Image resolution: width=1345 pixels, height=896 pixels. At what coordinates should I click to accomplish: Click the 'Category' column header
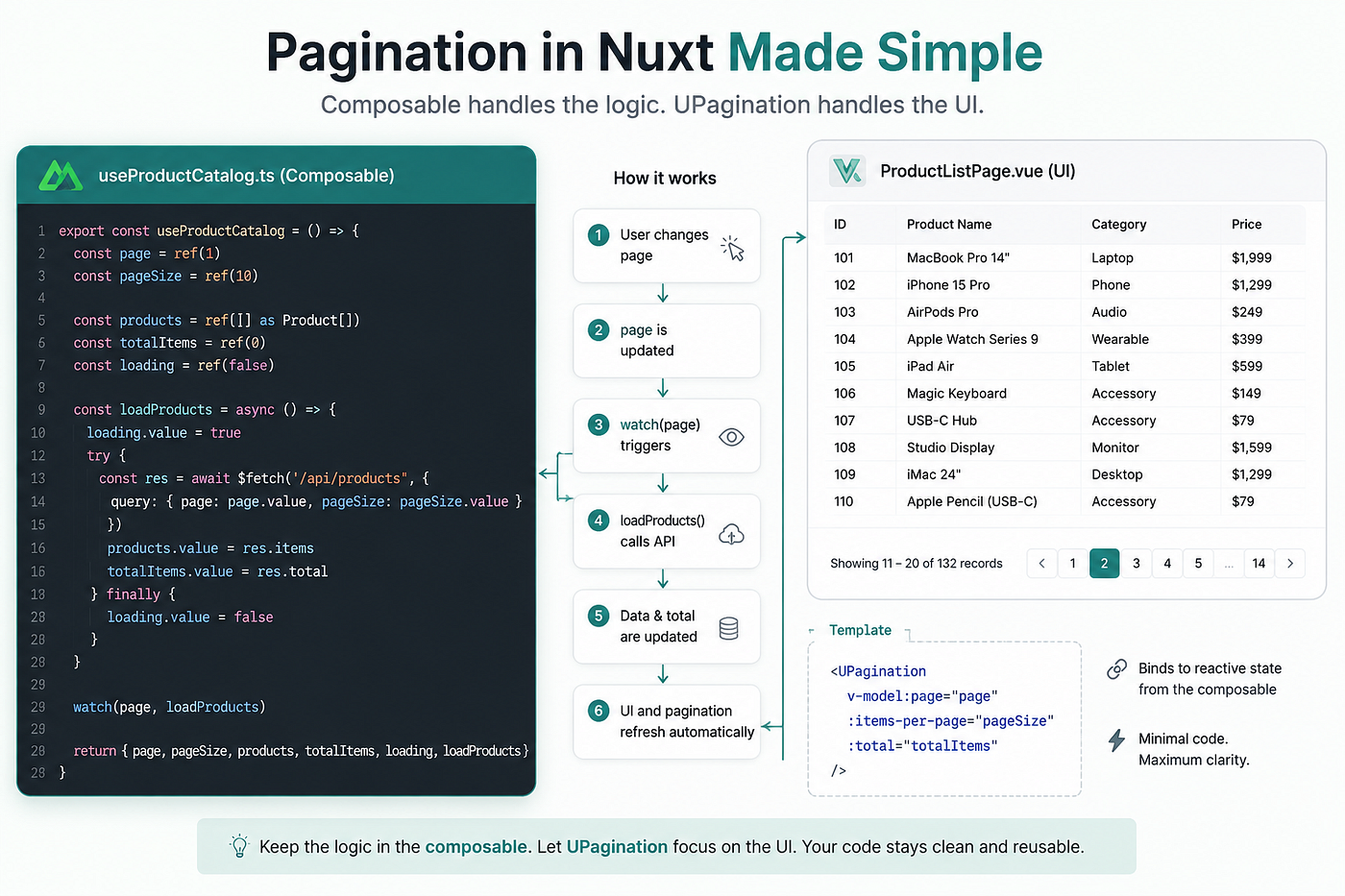pos(1119,224)
